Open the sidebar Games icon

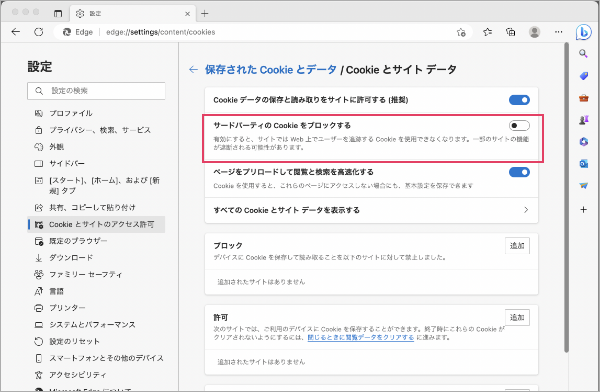tap(584, 120)
